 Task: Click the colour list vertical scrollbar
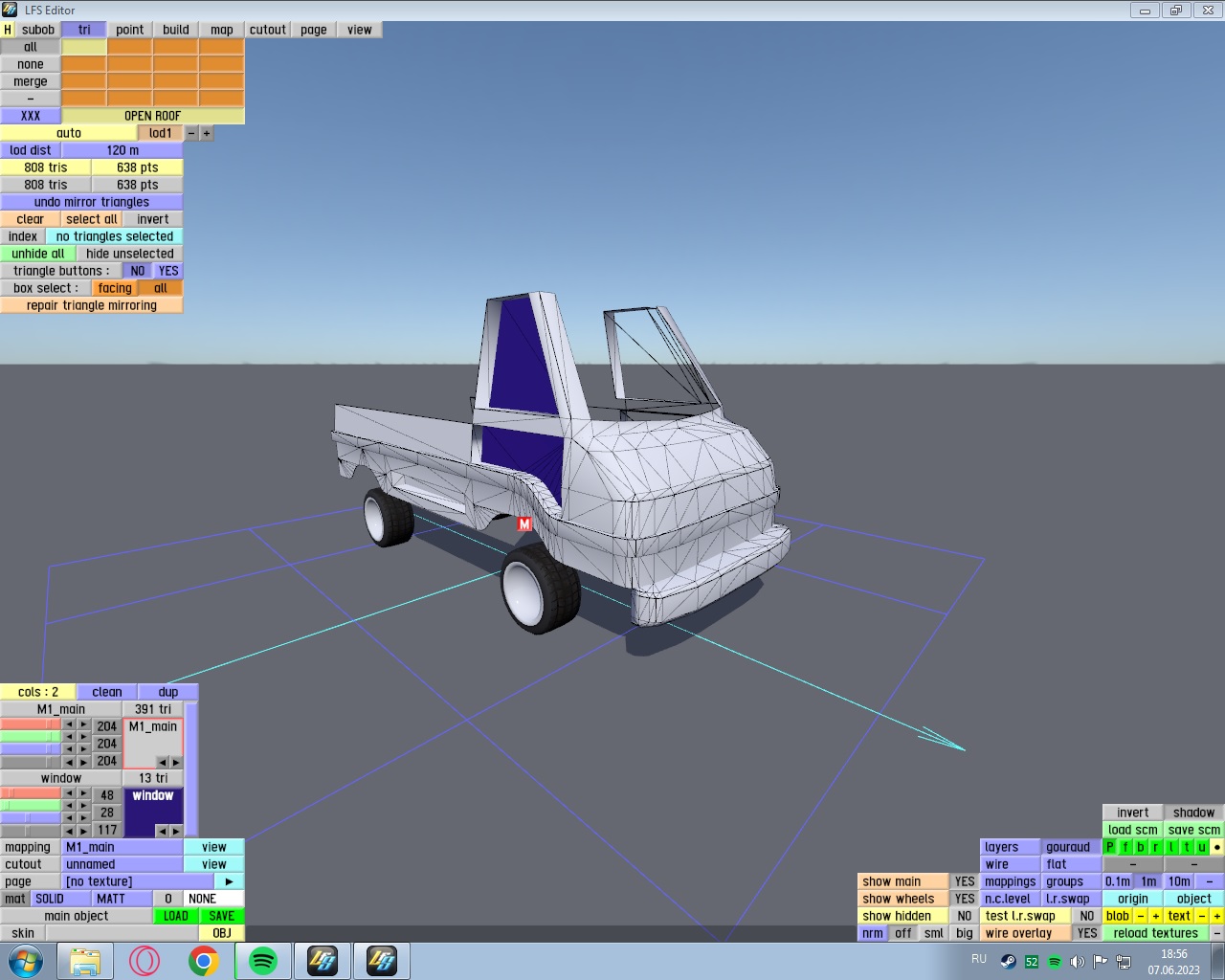click(191, 769)
